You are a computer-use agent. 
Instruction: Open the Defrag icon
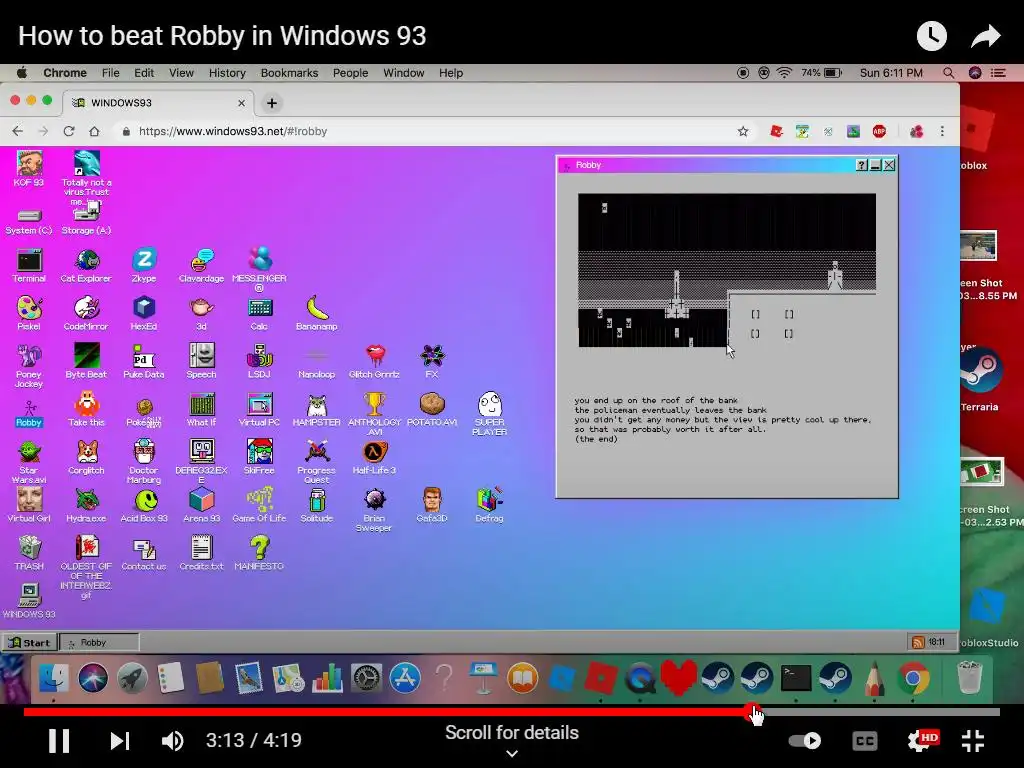[489, 505]
